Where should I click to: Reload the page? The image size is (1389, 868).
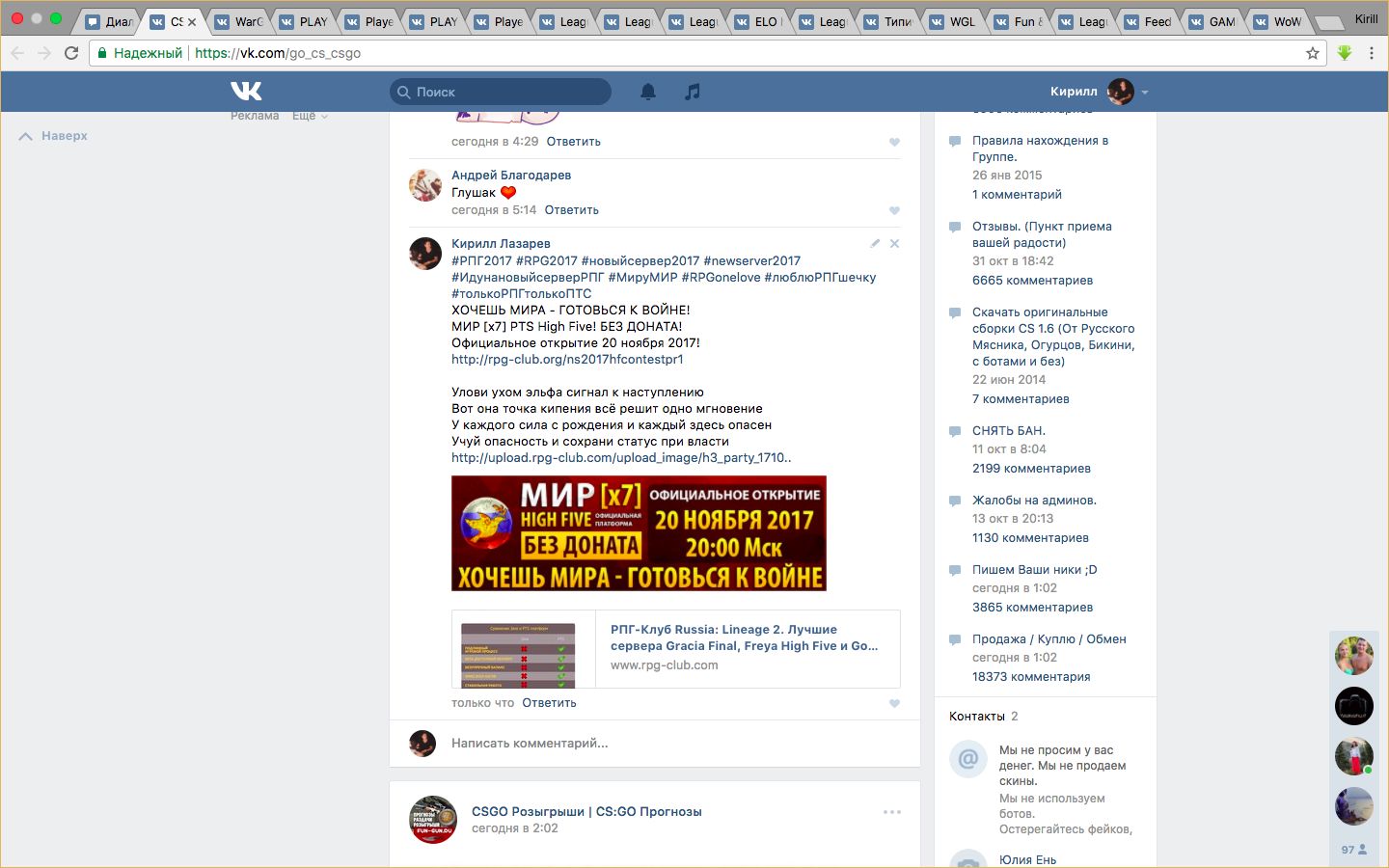click(71, 53)
